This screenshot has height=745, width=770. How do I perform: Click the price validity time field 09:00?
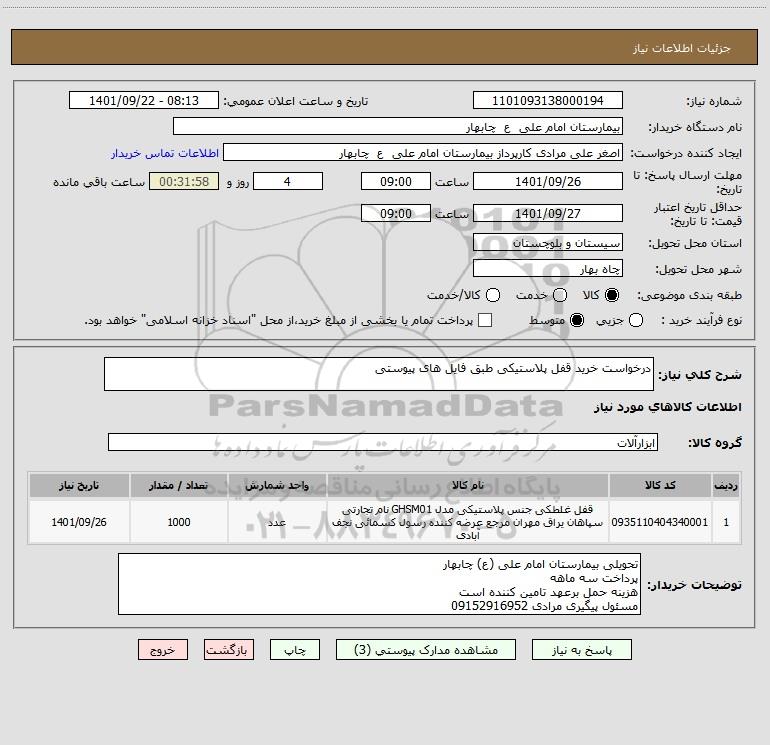point(396,213)
